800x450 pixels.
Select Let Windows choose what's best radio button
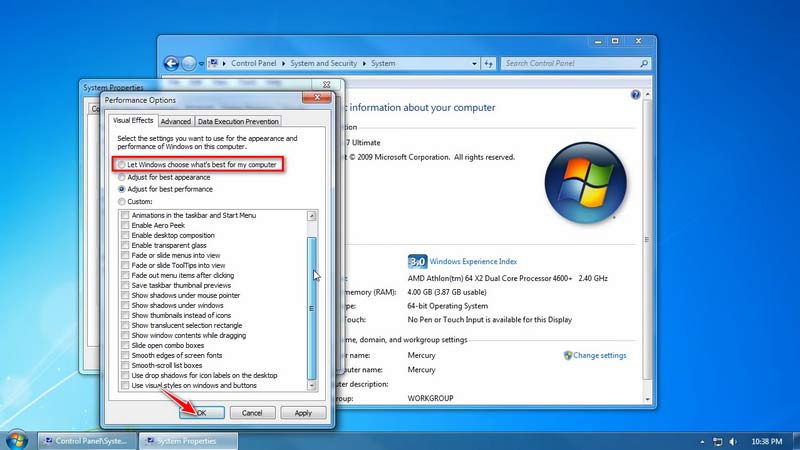pyautogui.click(x=121, y=165)
